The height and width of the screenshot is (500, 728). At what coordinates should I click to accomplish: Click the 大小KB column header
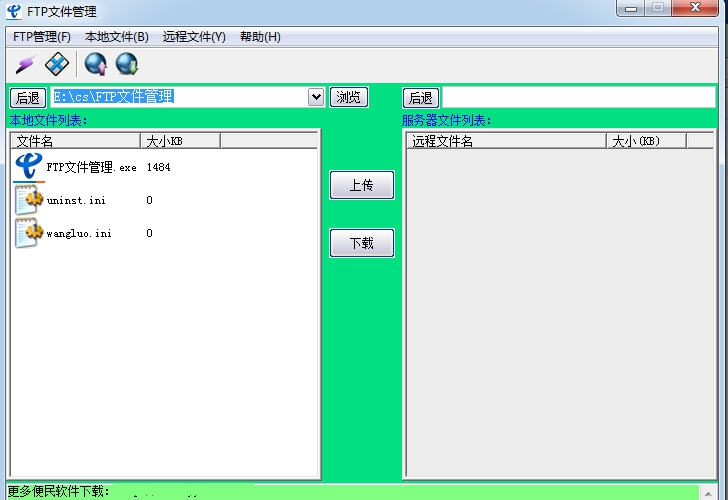[x=180, y=141]
